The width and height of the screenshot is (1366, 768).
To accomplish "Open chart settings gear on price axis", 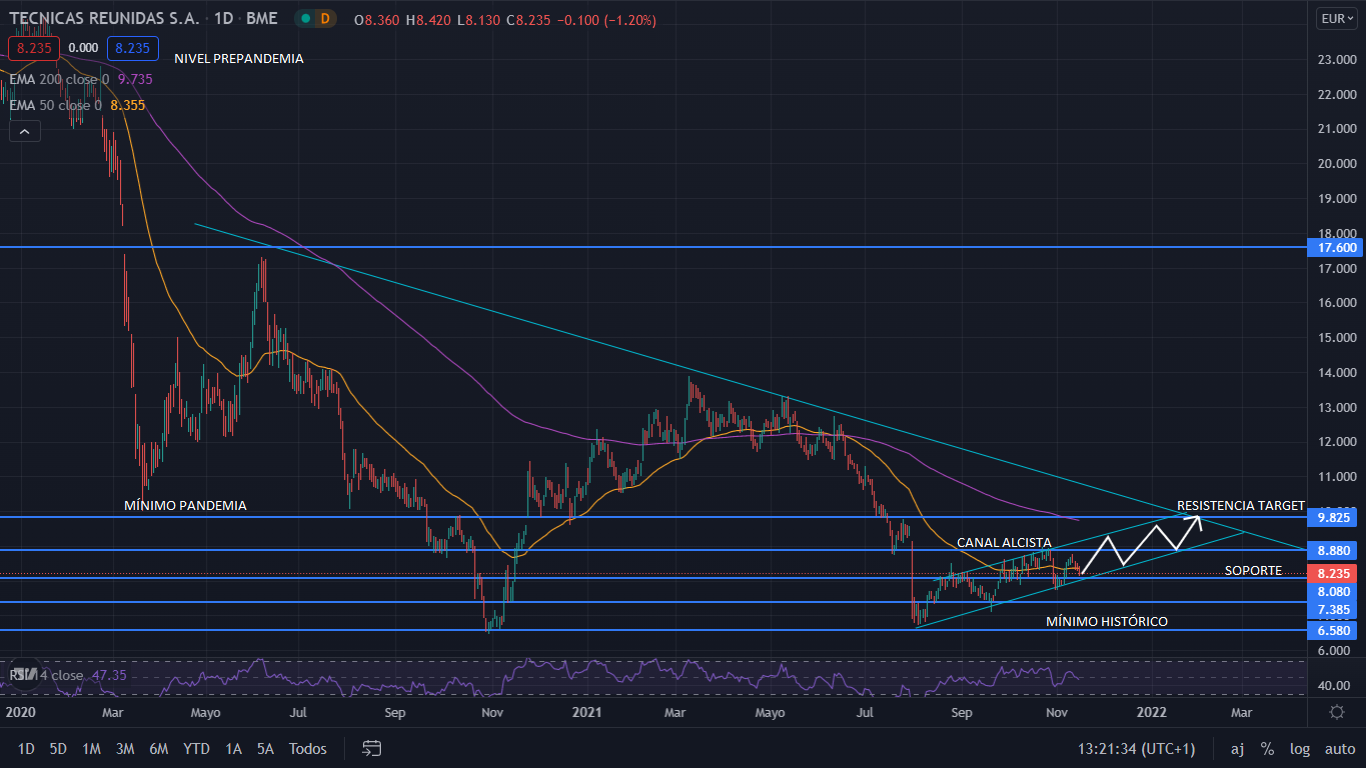I will point(1336,712).
